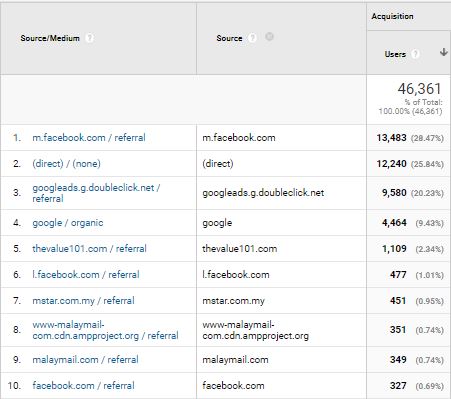Select users value 9,580
The width and height of the screenshot is (451, 399).
coord(394,193)
